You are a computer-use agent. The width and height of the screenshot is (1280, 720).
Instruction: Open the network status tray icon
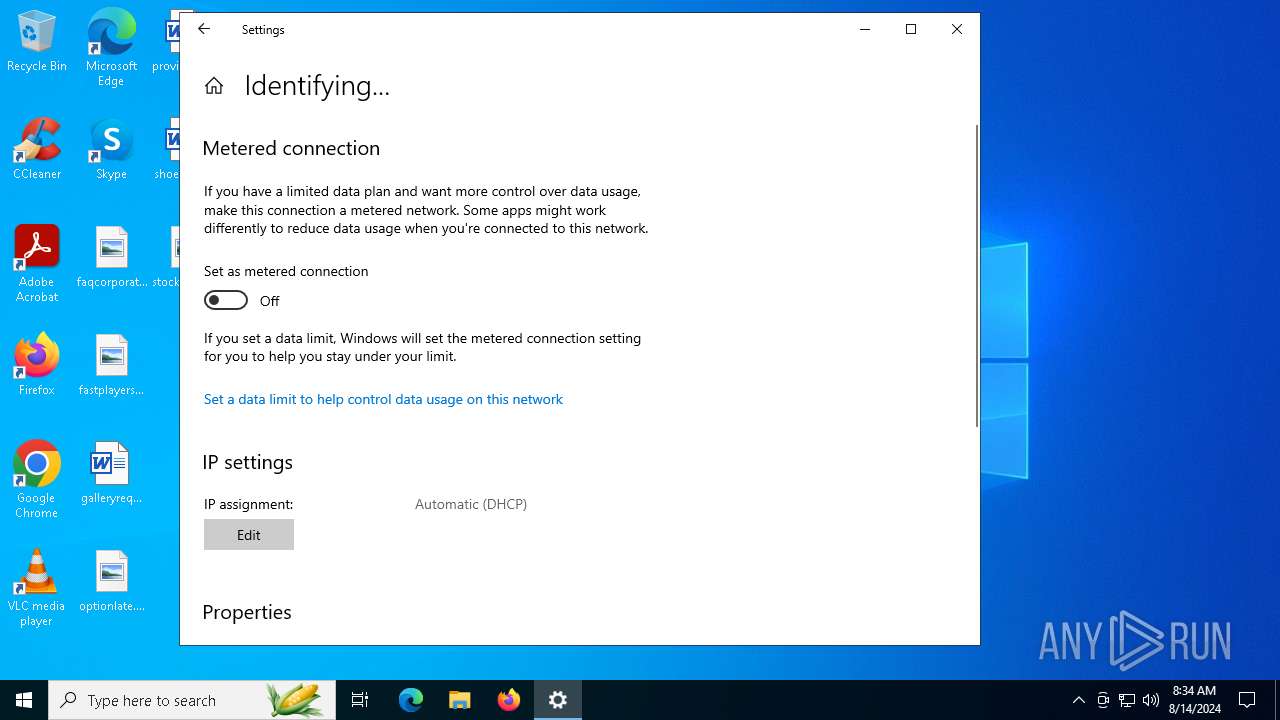pyautogui.click(x=1127, y=700)
